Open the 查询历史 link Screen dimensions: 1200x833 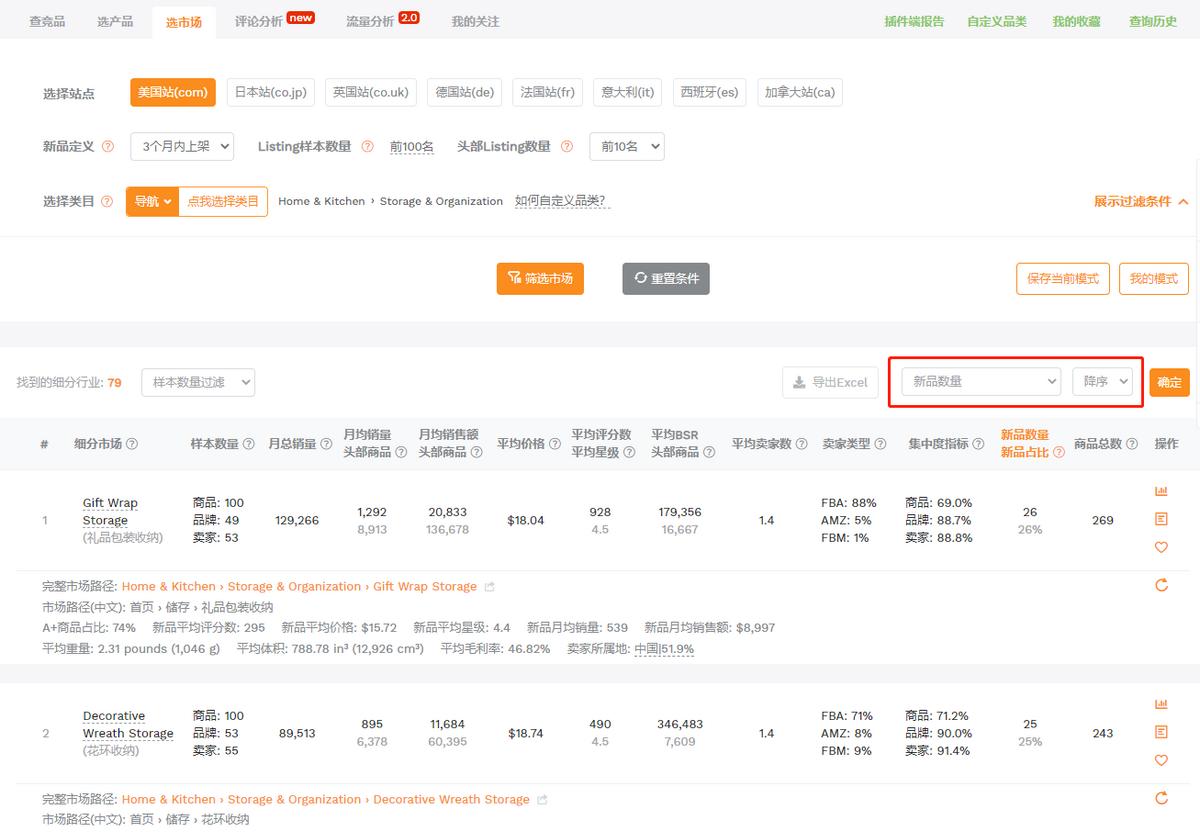pyautogui.click(x=1153, y=20)
